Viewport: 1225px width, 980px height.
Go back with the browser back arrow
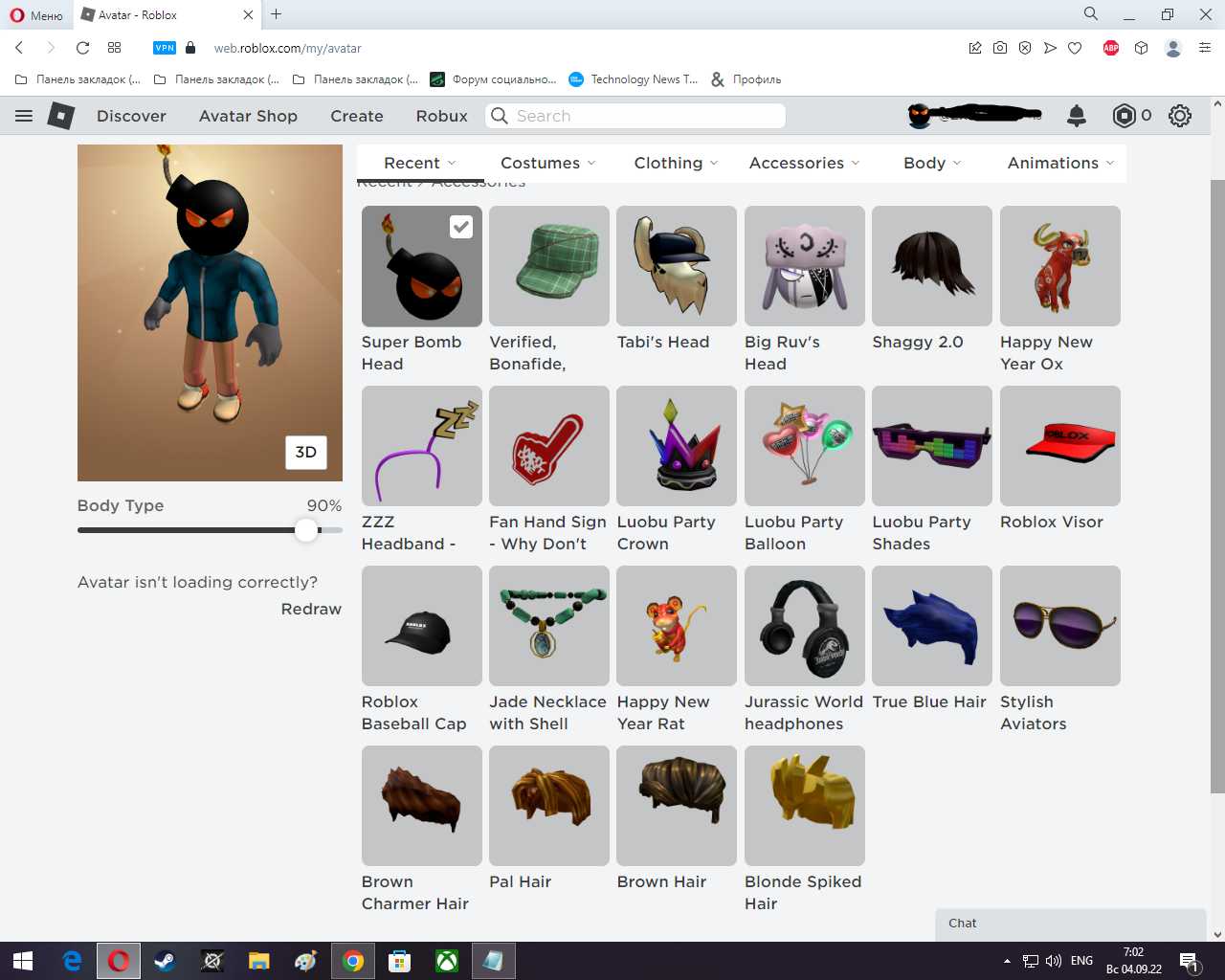point(19,48)
